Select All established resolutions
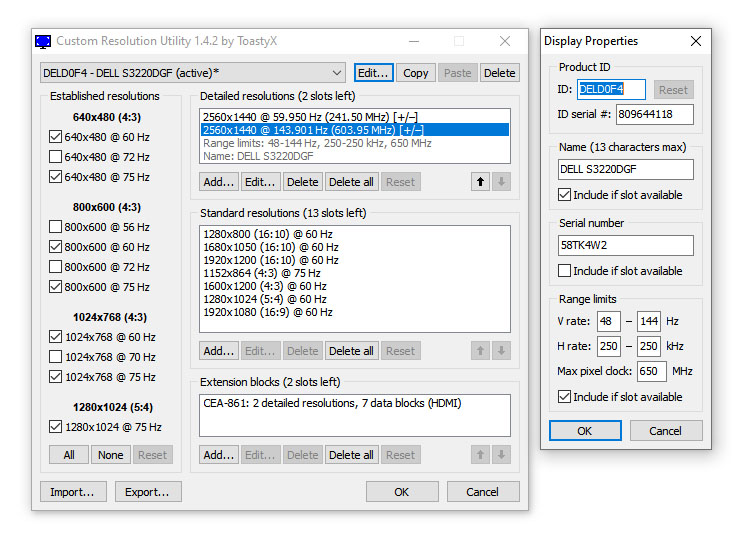The height and width of the screenshot is (540, 740). (x=69, y=455)
